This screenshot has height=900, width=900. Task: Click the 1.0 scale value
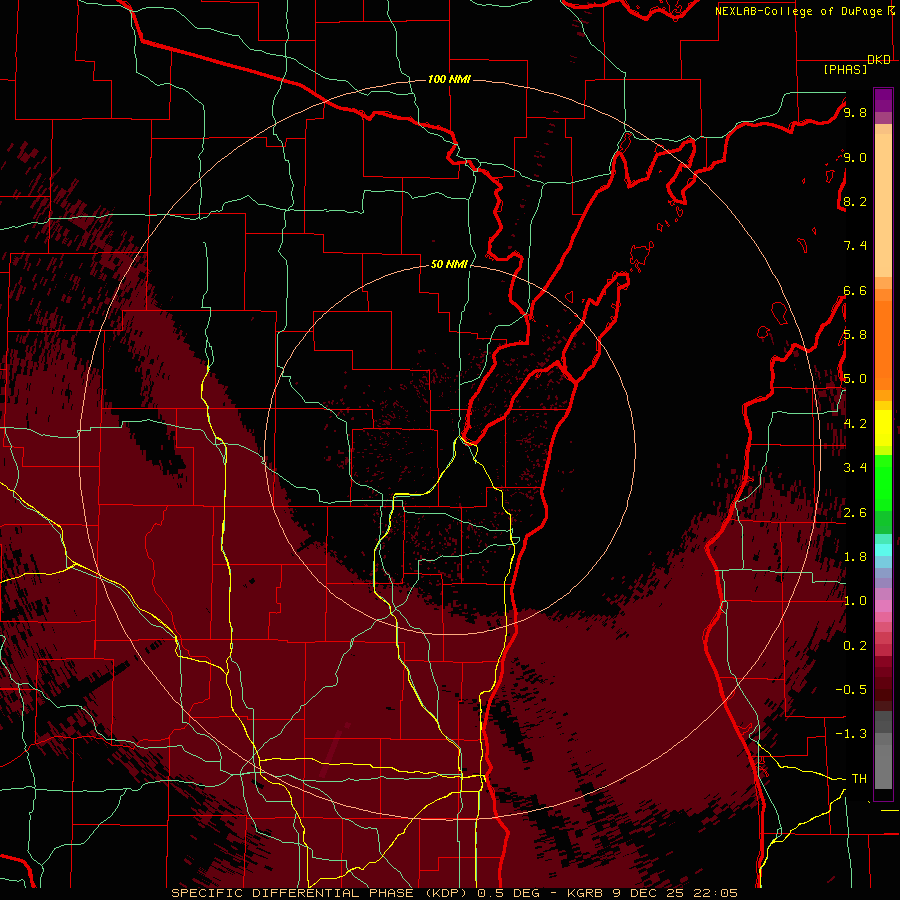[x=855, y=601]
